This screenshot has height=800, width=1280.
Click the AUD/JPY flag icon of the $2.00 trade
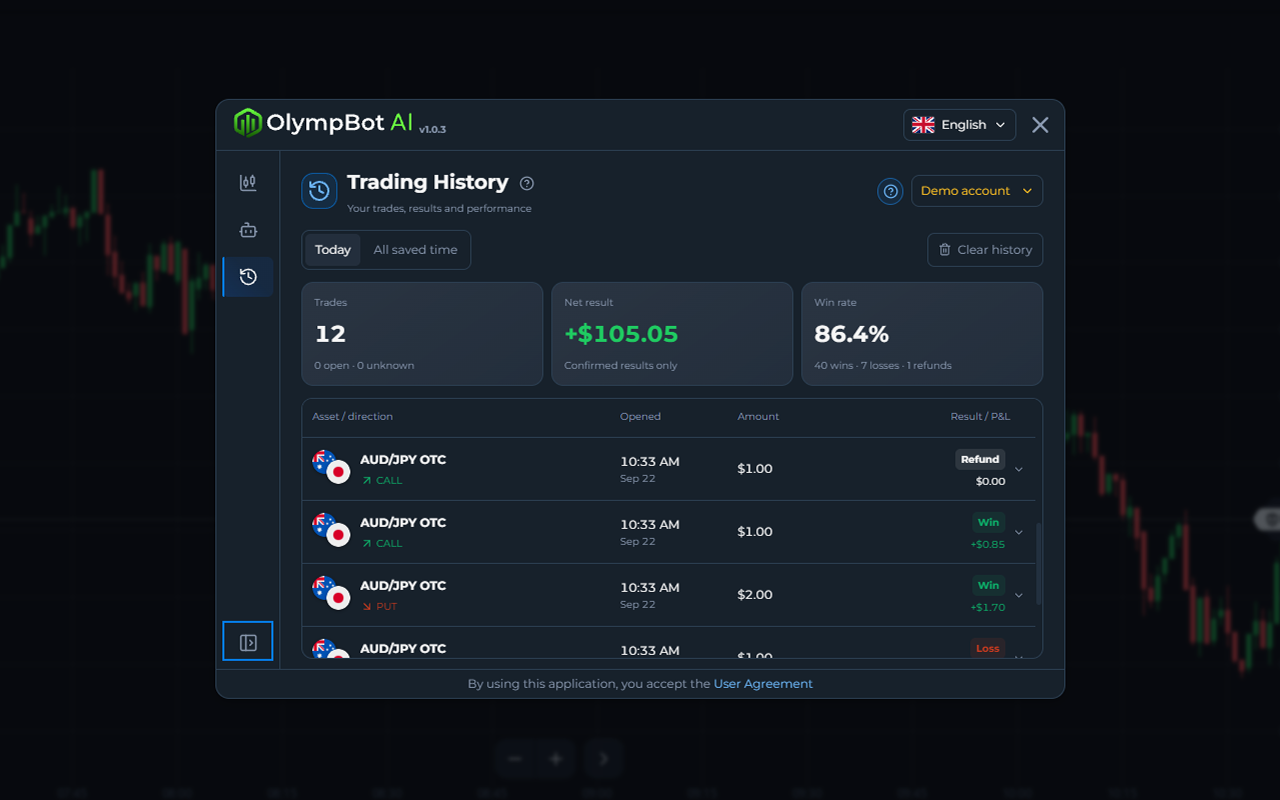[x=330, y=593]
